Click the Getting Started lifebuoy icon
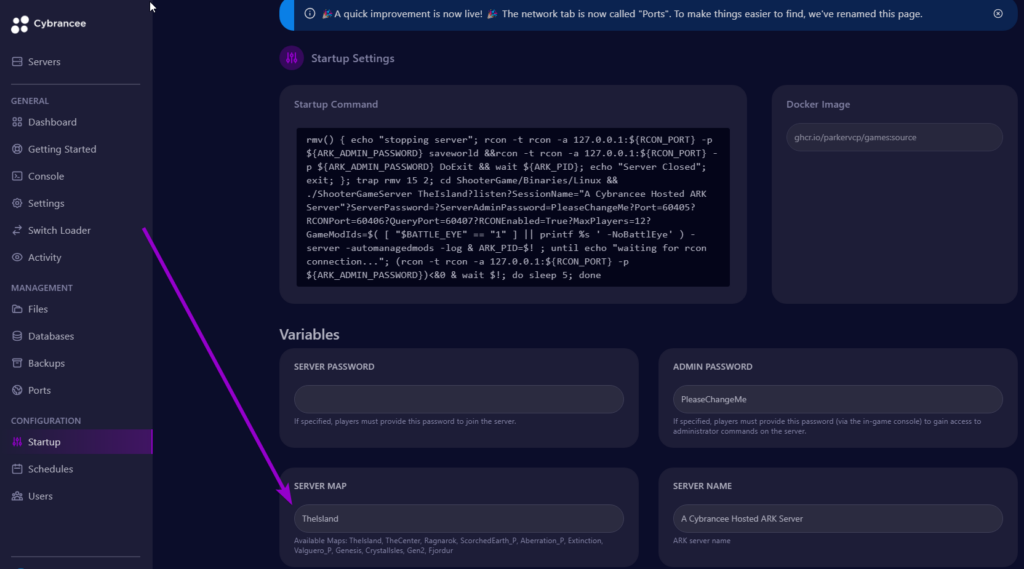 tap(17, 149)
